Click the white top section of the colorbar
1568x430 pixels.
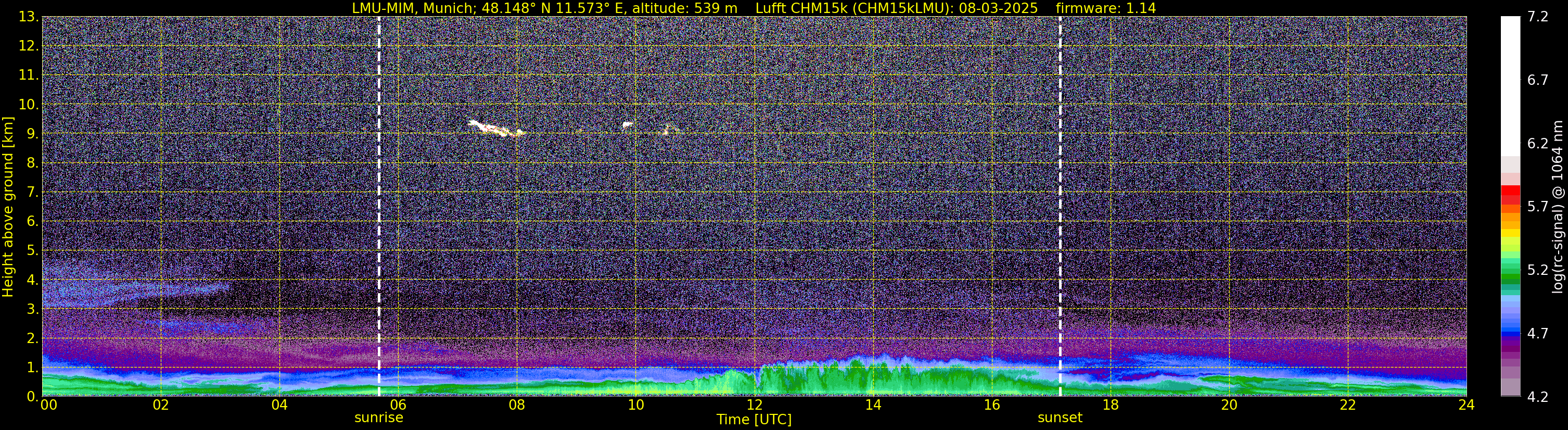[1510, 86]
